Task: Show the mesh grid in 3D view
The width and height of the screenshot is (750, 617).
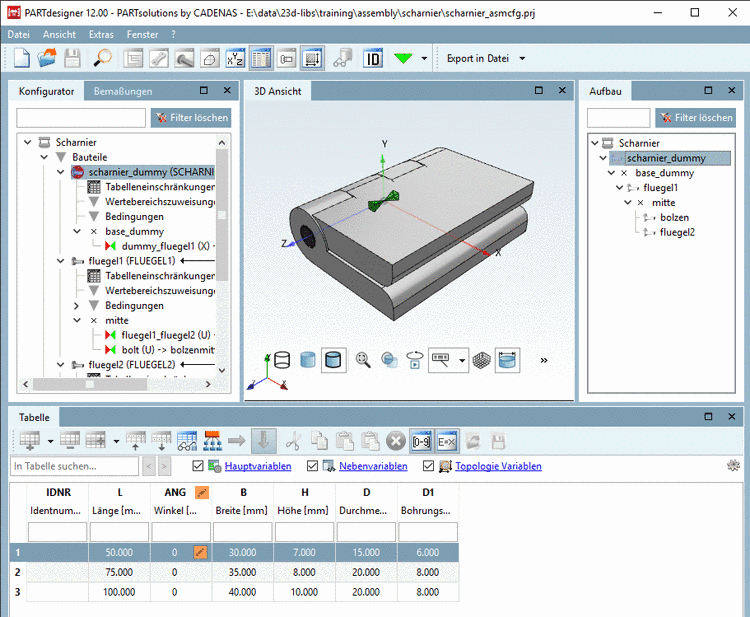Action: click(481, 359)
